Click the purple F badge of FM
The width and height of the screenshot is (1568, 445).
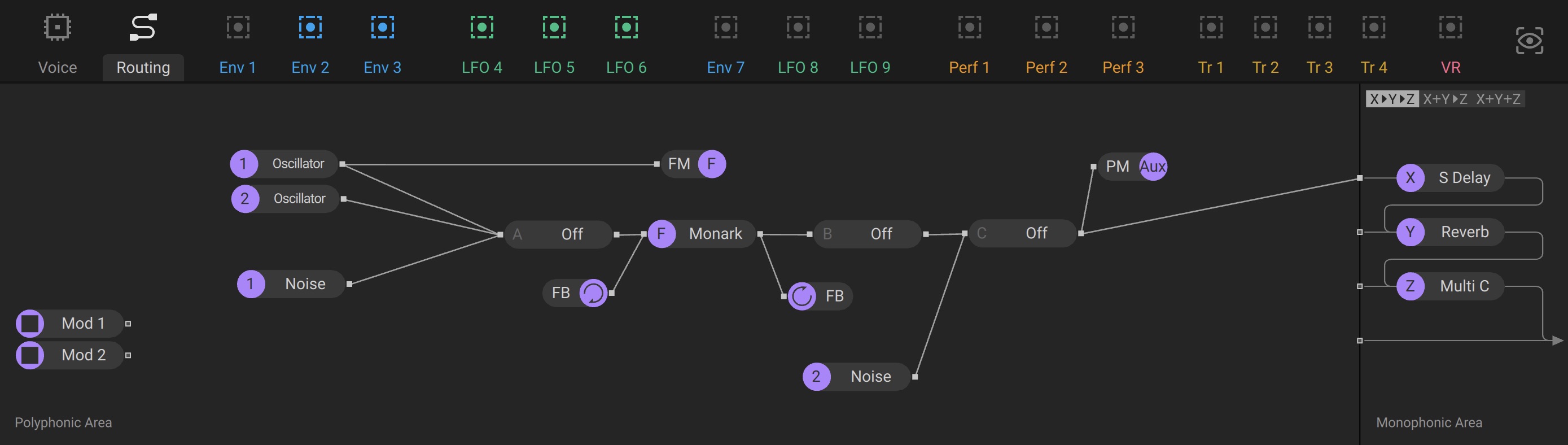point(712,164)
